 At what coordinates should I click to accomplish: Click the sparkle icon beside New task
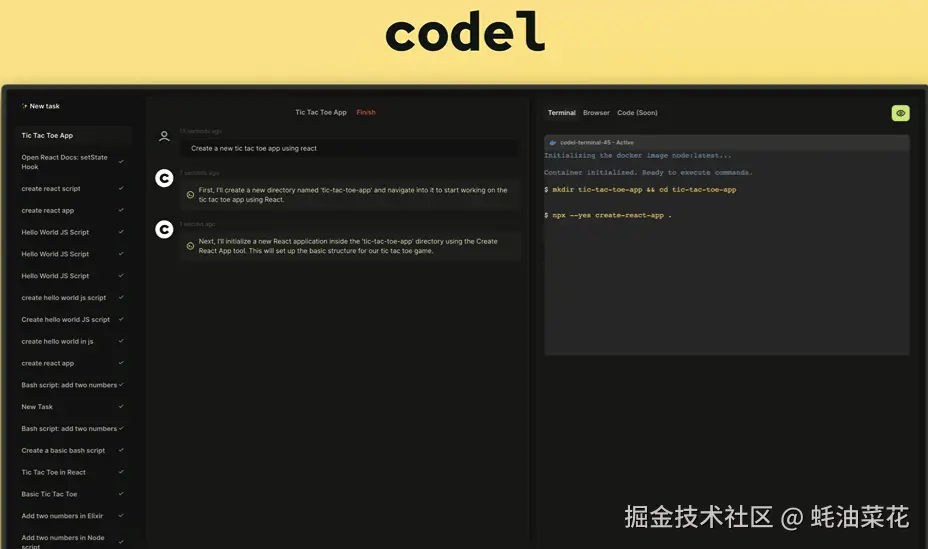24,106
